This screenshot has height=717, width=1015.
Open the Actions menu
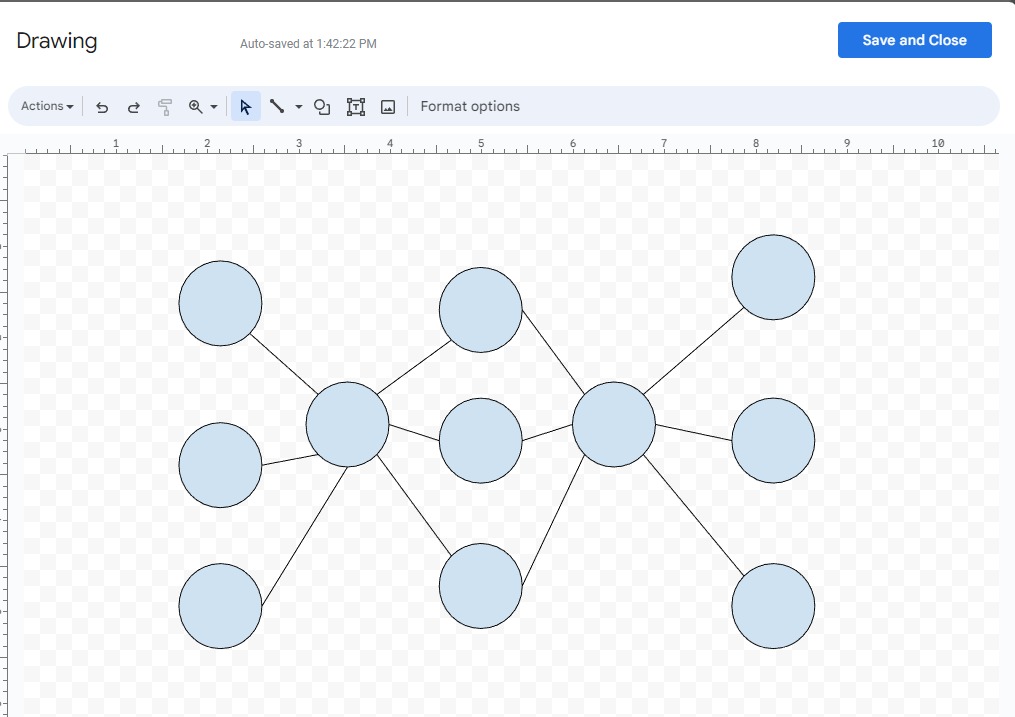click(45, 106)
